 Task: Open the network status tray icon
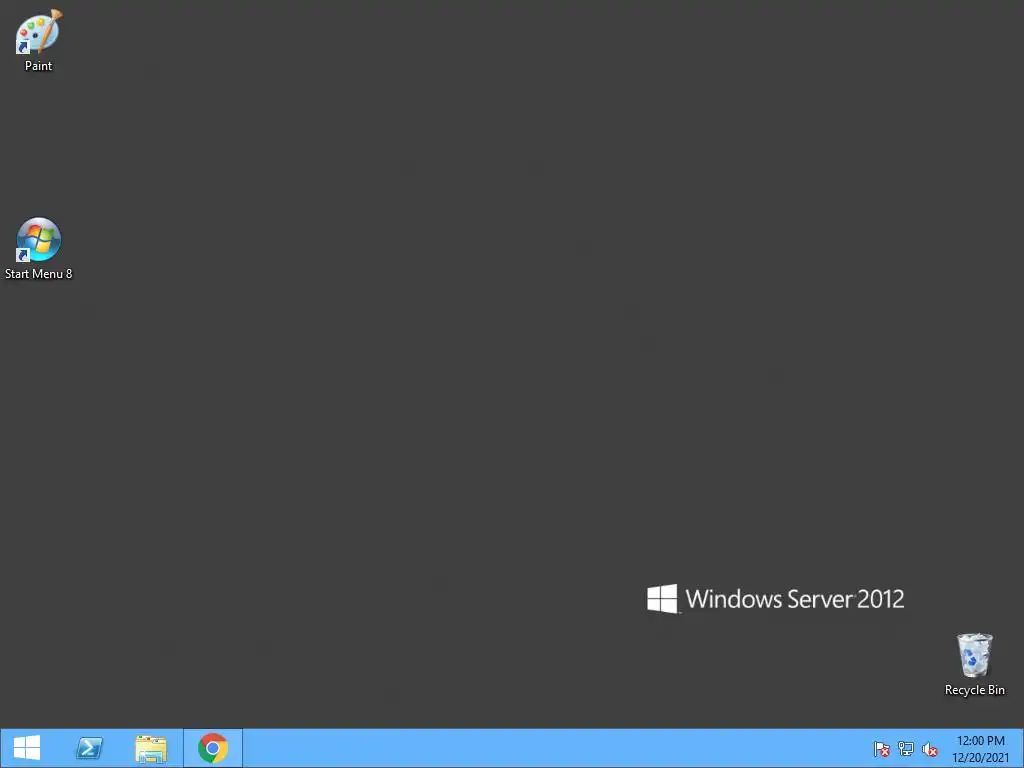(906, 749)
